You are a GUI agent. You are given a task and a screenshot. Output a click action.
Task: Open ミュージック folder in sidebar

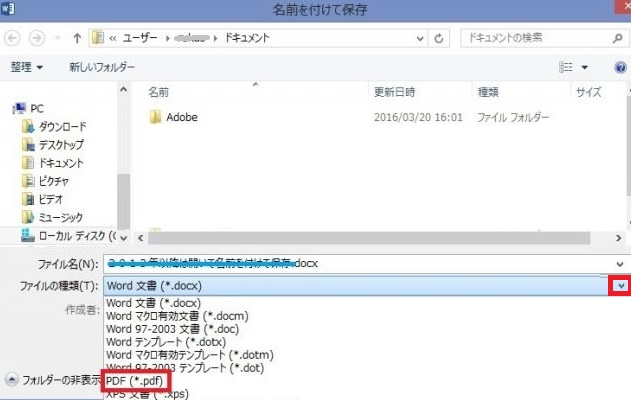(52, 217)
